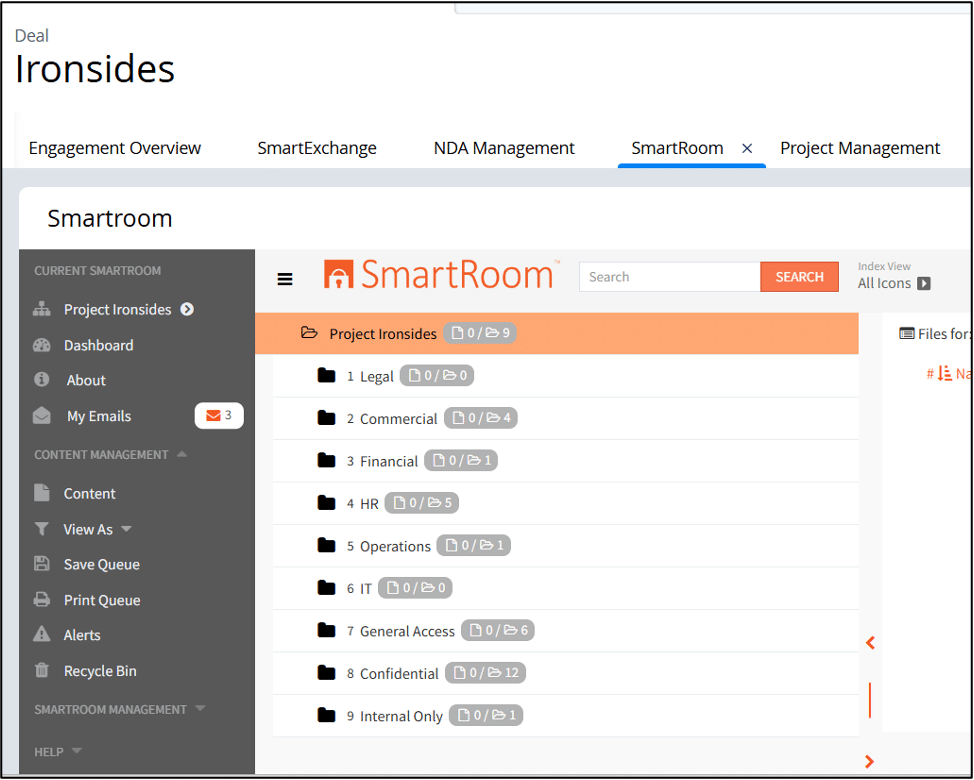This screenshot has height=780, width=974.
Task: Click the hamburger menu icon beside SmartRoom logo
Action: coord(285,279)
